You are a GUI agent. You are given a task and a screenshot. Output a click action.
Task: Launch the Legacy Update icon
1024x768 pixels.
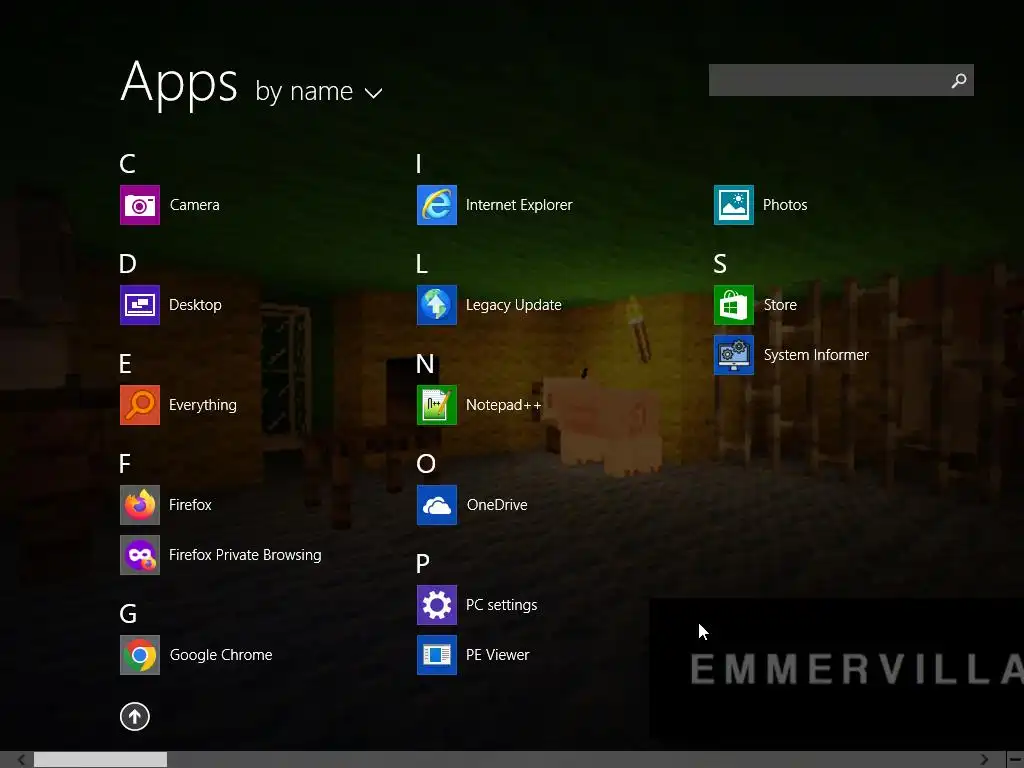point(437,305)
